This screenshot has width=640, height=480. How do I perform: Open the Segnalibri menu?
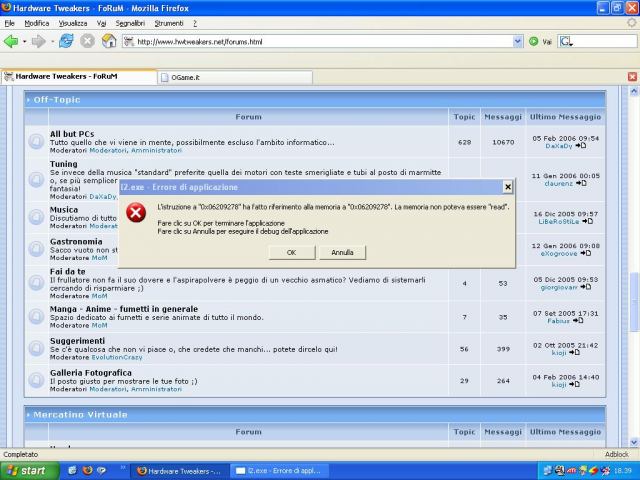tap(129, 22)
